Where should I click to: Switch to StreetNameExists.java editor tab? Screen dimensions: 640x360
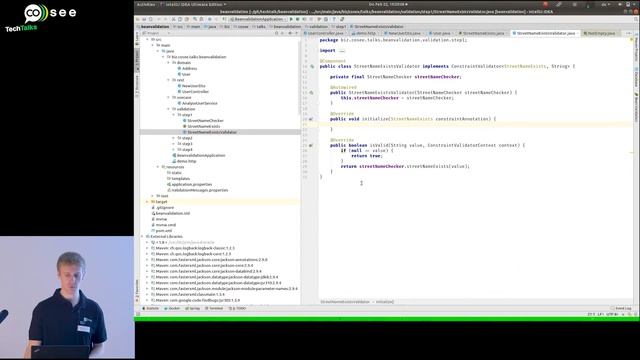coord(483,33)
